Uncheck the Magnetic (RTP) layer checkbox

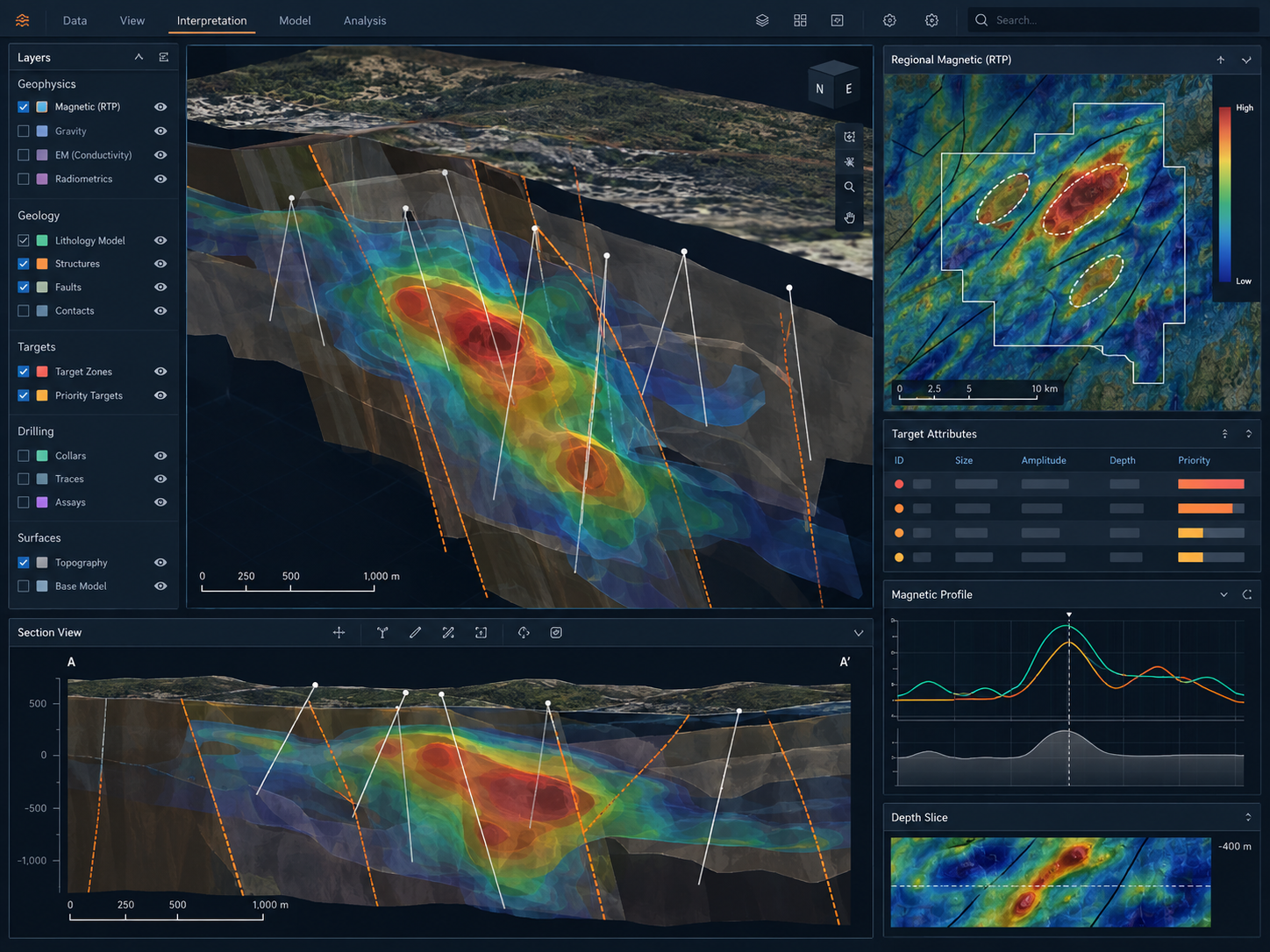[x=24, y=107]
